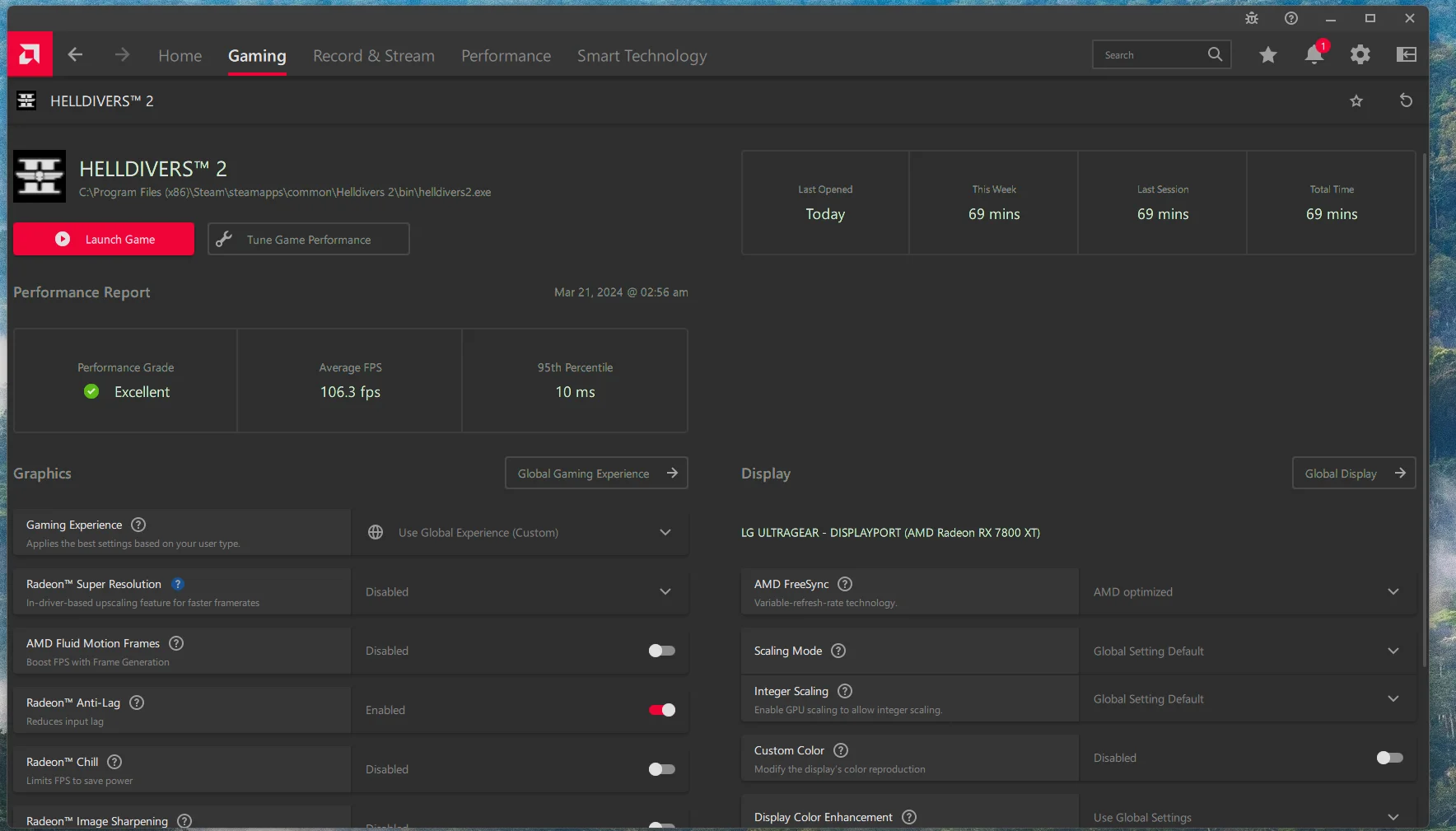Screen dimensions: 1456x831
Task: Reset the HELLDIVERS 2 profile with the reset arrow
Action: click(x=1407, y=100)
